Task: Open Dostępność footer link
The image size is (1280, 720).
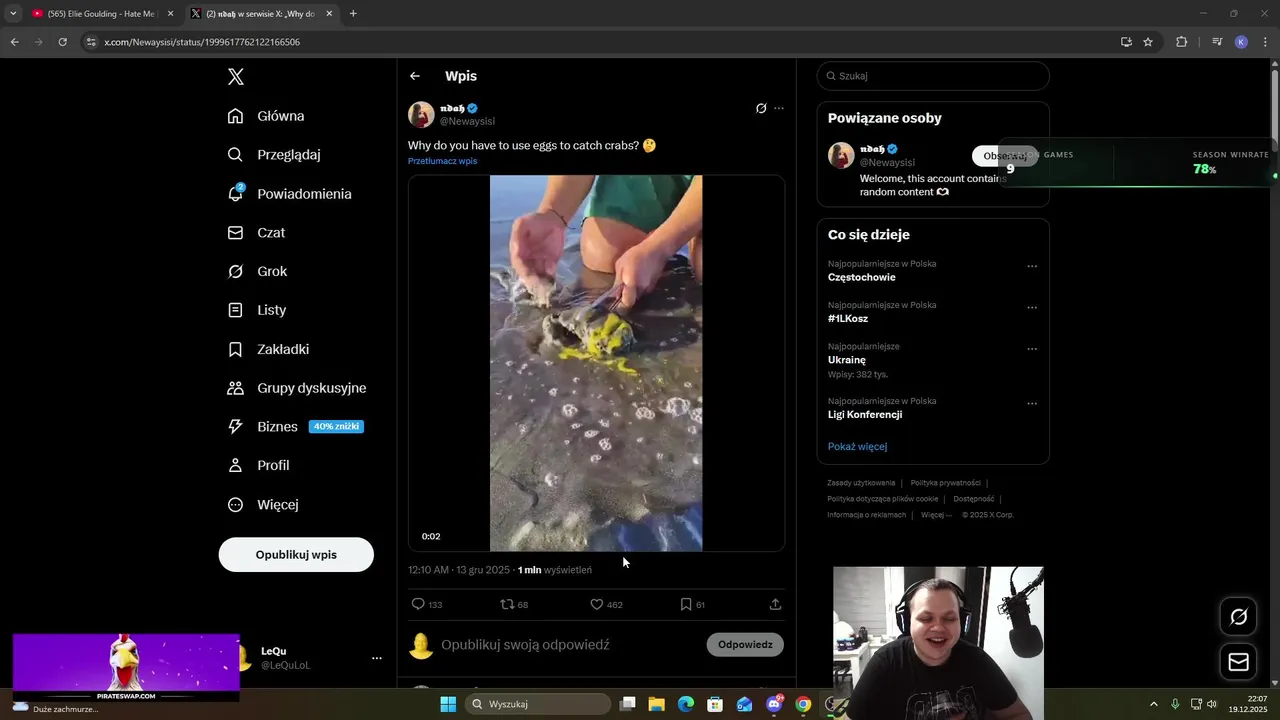Action: tap(974, 499)
